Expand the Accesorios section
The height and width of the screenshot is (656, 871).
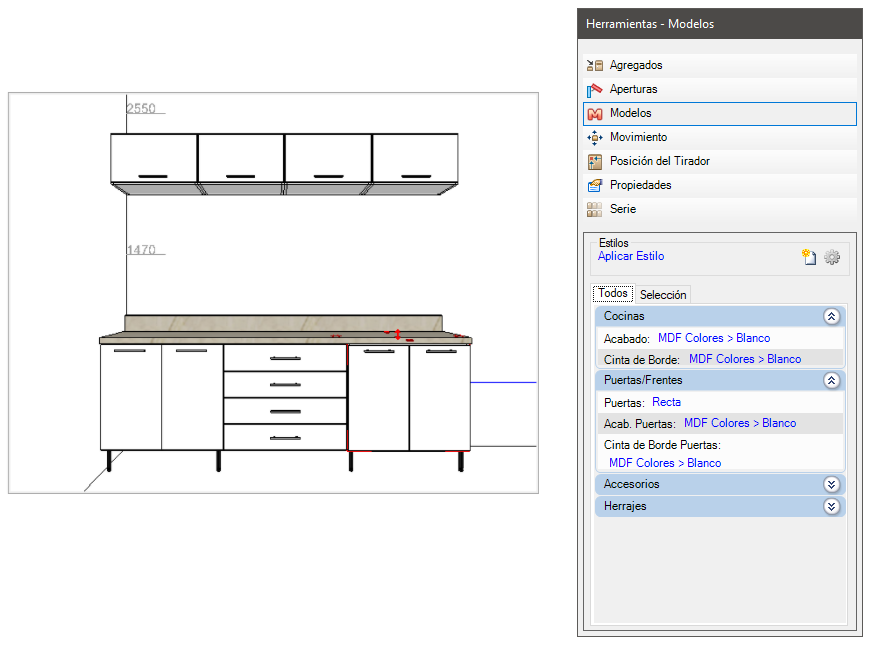(x=831, y=484)
